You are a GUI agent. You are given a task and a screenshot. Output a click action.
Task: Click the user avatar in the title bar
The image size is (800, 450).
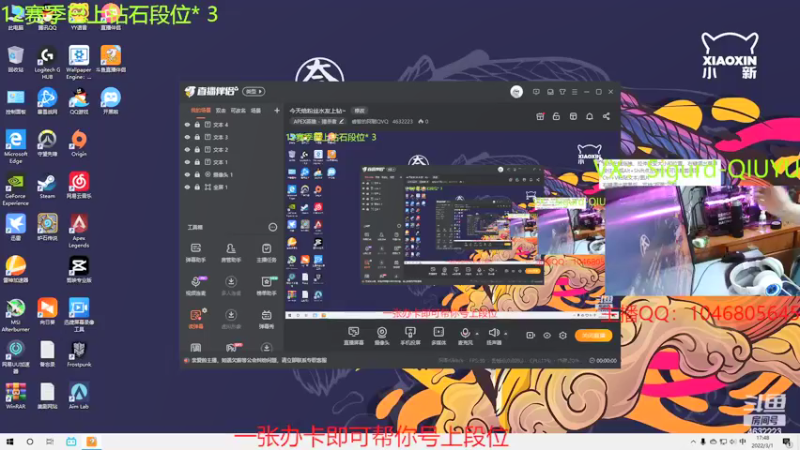coord(516,92)
